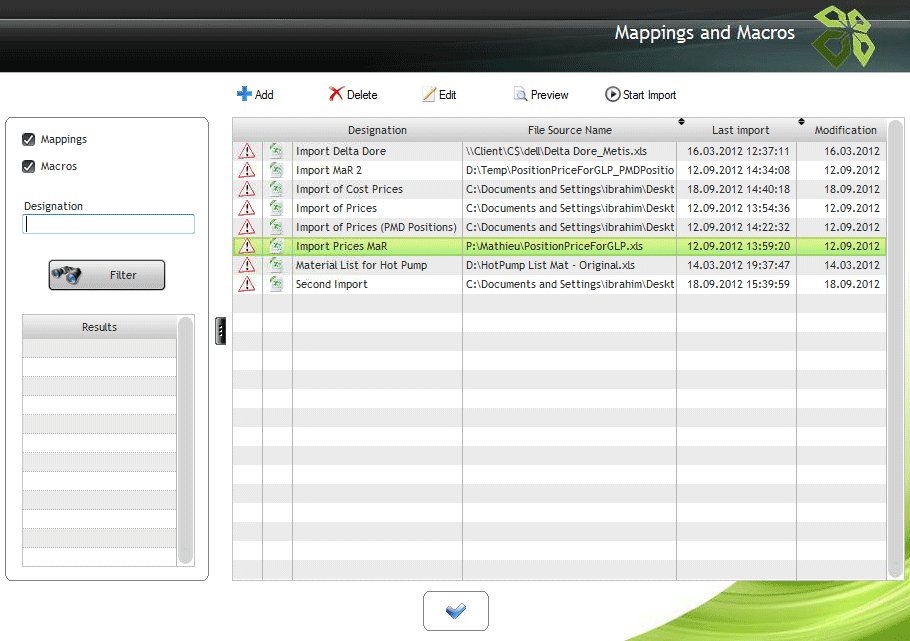Toggle the Macros checkbox
The width and height of the screenshot is (910, 641).
pyautogui.click(x=29, y=166)
